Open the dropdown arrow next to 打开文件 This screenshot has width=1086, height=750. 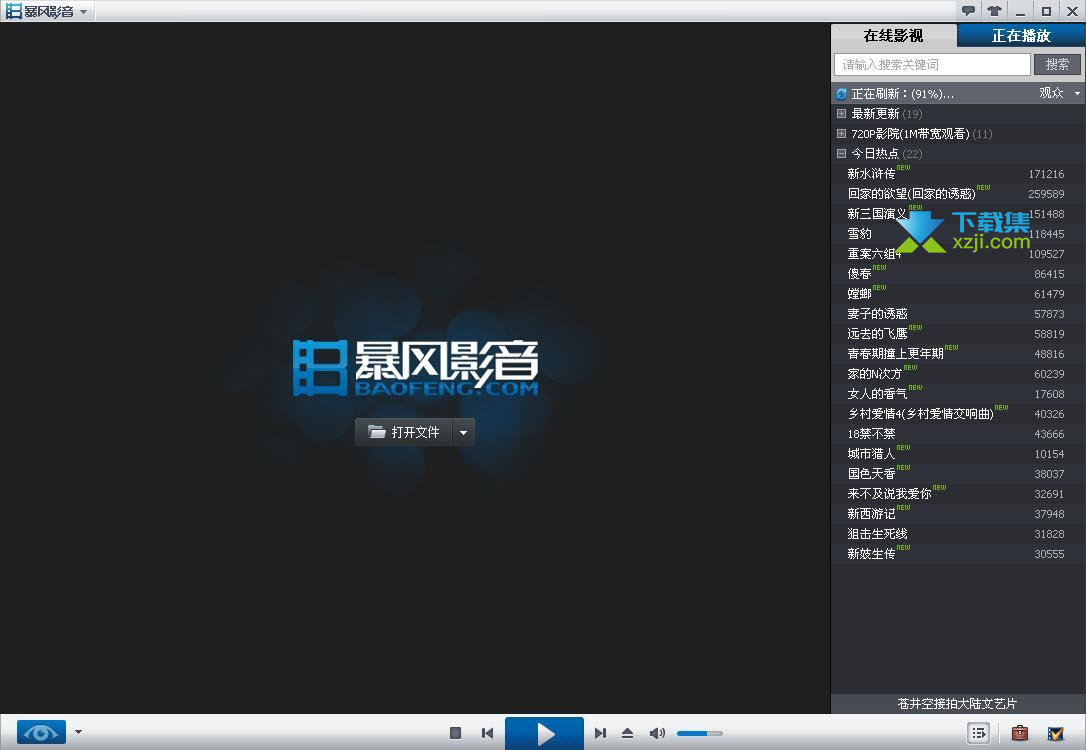pyautogui.click(x=463, y=432)
